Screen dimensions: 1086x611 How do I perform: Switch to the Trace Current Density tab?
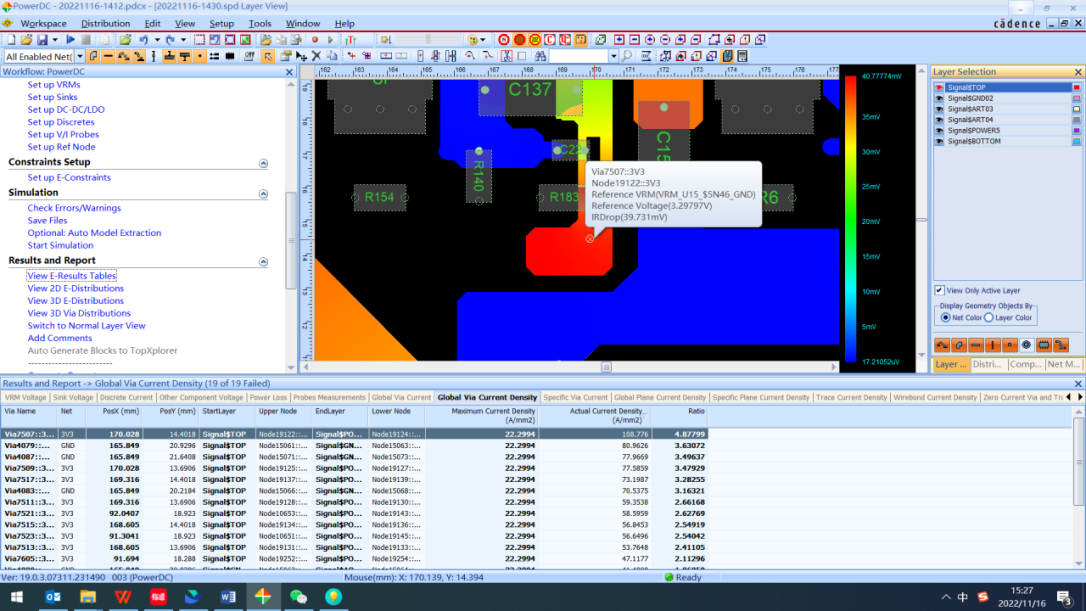(851, 398)
